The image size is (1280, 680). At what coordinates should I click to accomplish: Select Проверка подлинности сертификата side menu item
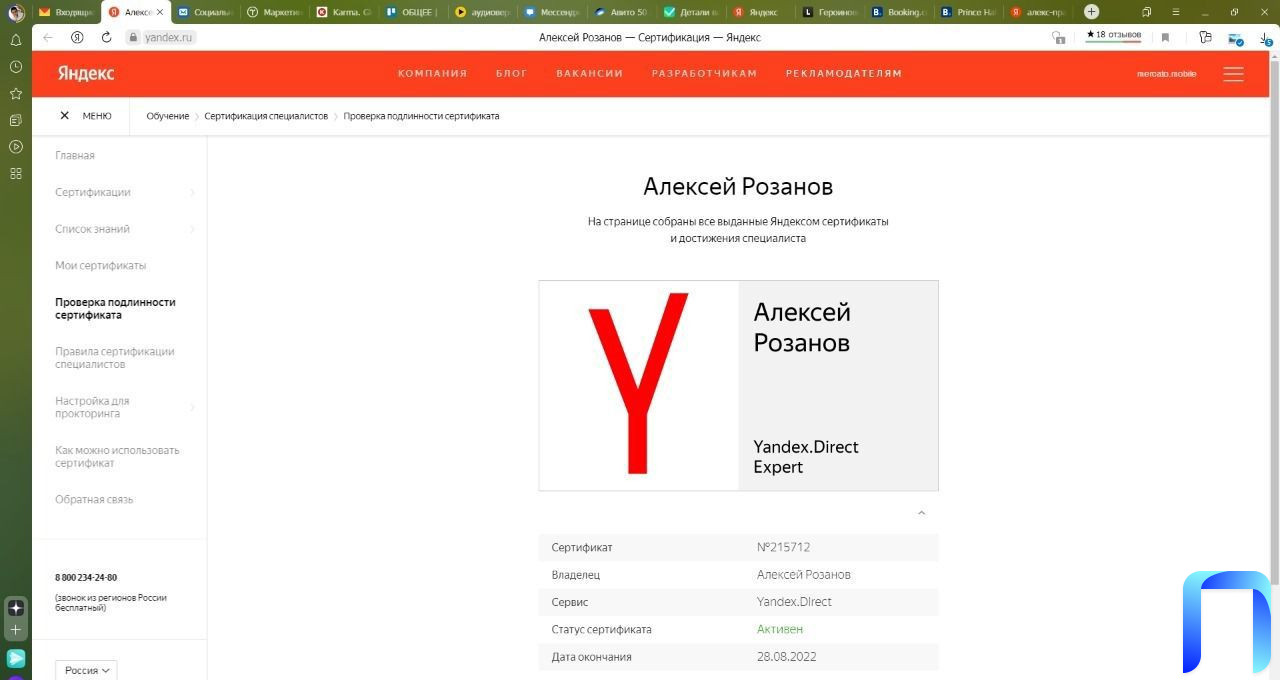tap(115, 308)
